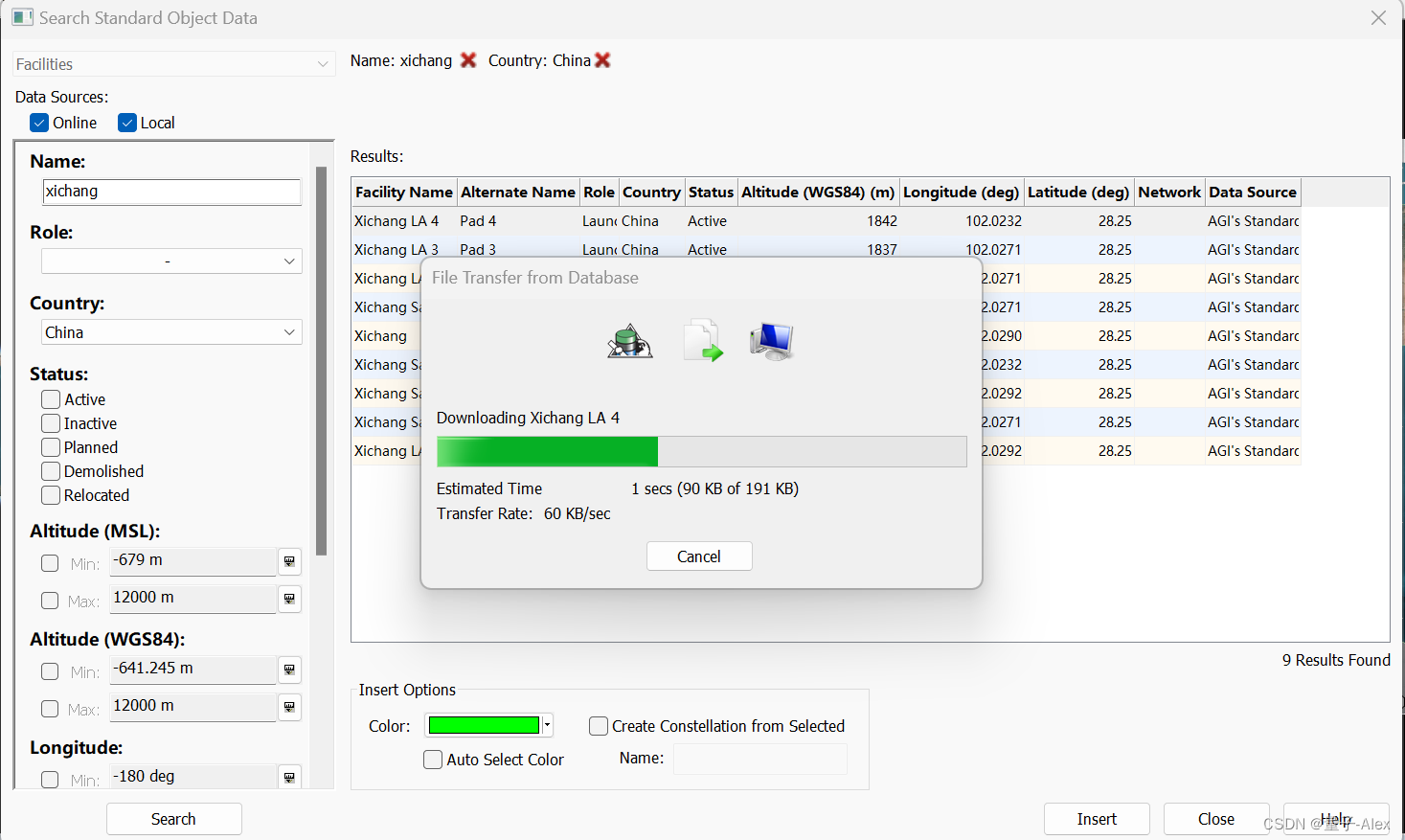
Task: Click the Close button
Action: click(x=1216, y=819)
